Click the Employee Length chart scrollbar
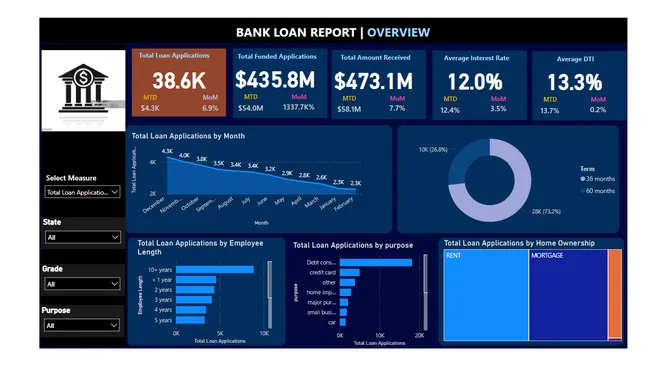 270,294
